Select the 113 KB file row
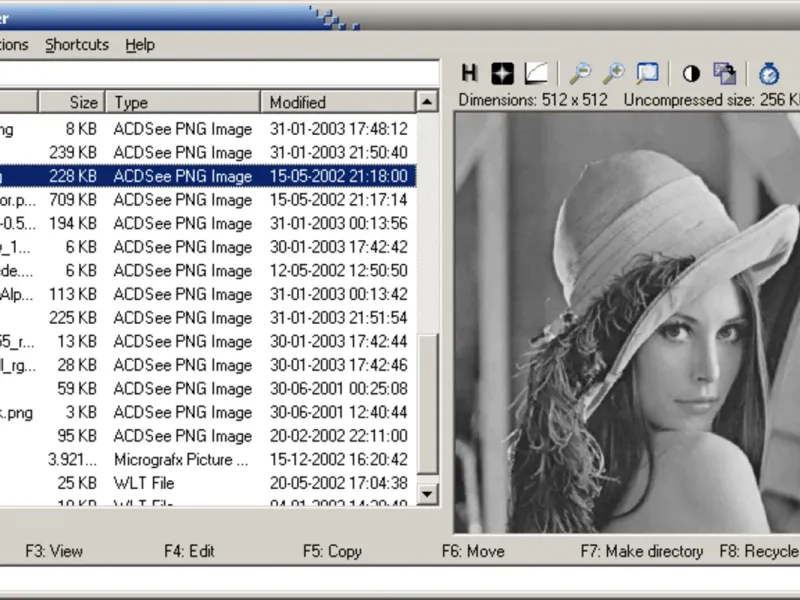Viewport: 800px width, 600px height. 208,294
